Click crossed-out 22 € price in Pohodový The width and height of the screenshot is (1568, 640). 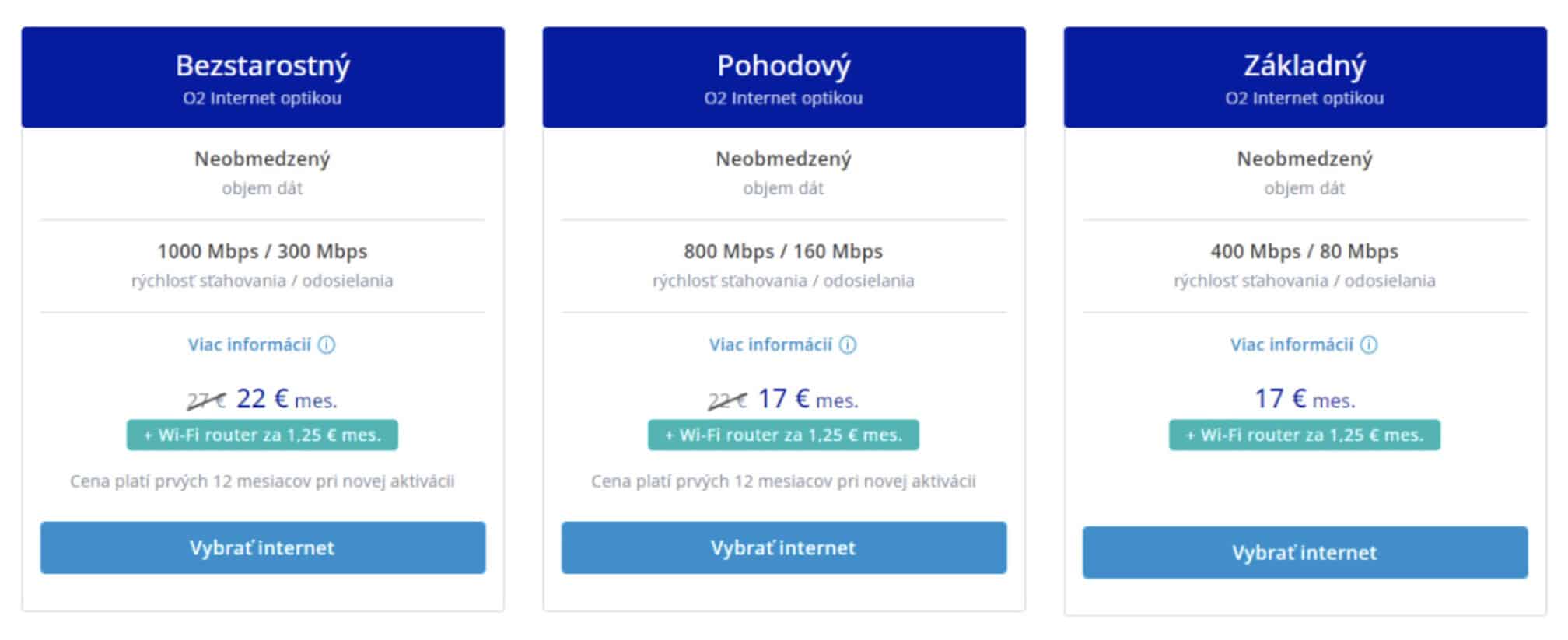pos(727,400)
